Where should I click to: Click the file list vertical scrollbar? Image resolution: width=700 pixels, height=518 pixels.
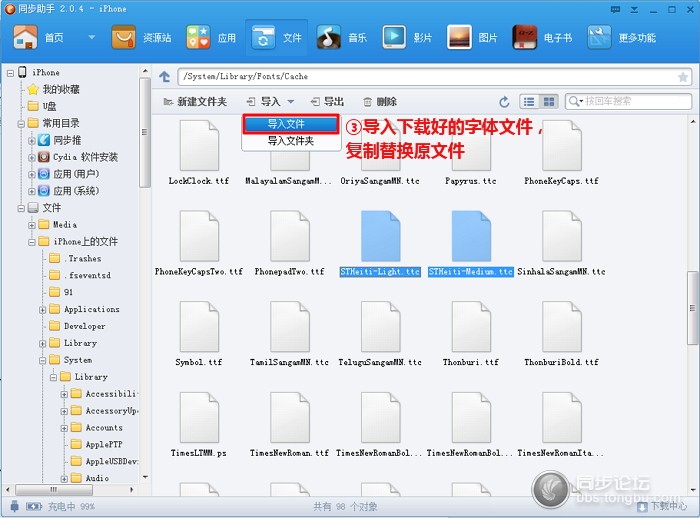[692, 308]
